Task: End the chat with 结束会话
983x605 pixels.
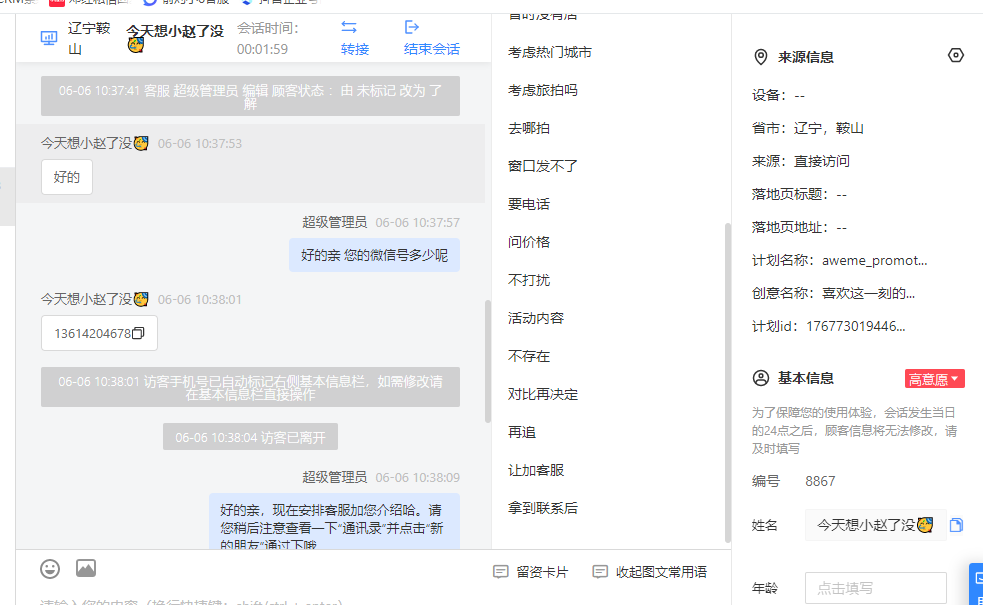Action: pos(432,49)
